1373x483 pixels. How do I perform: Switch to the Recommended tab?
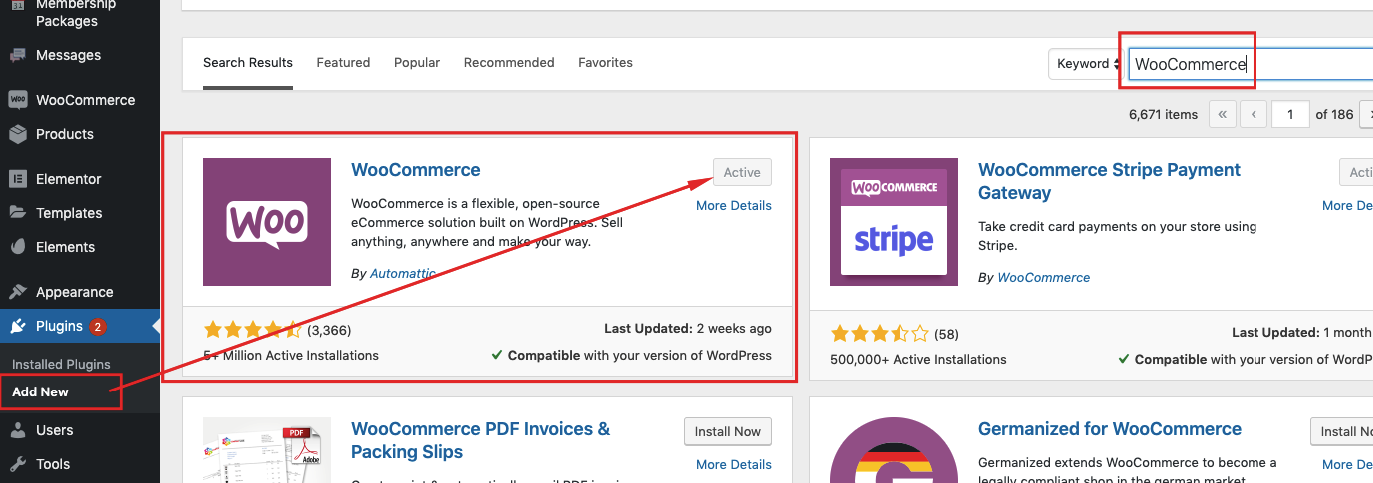(509, 62)
